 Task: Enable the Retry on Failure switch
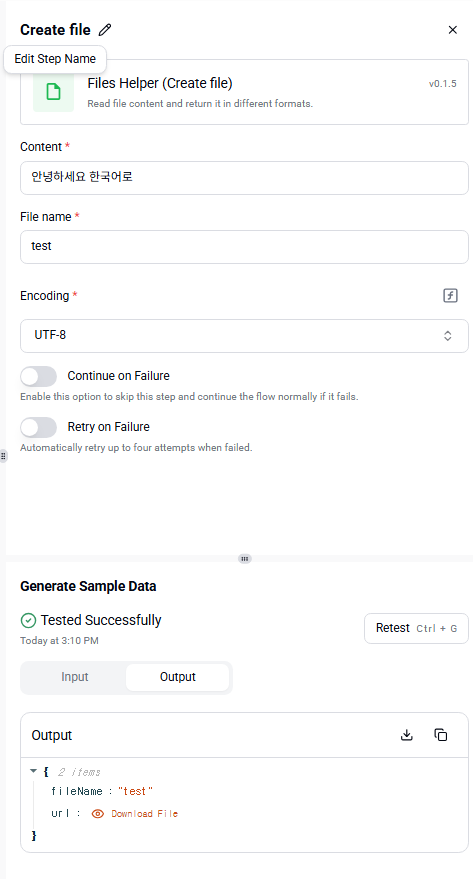tap(39, 427)
